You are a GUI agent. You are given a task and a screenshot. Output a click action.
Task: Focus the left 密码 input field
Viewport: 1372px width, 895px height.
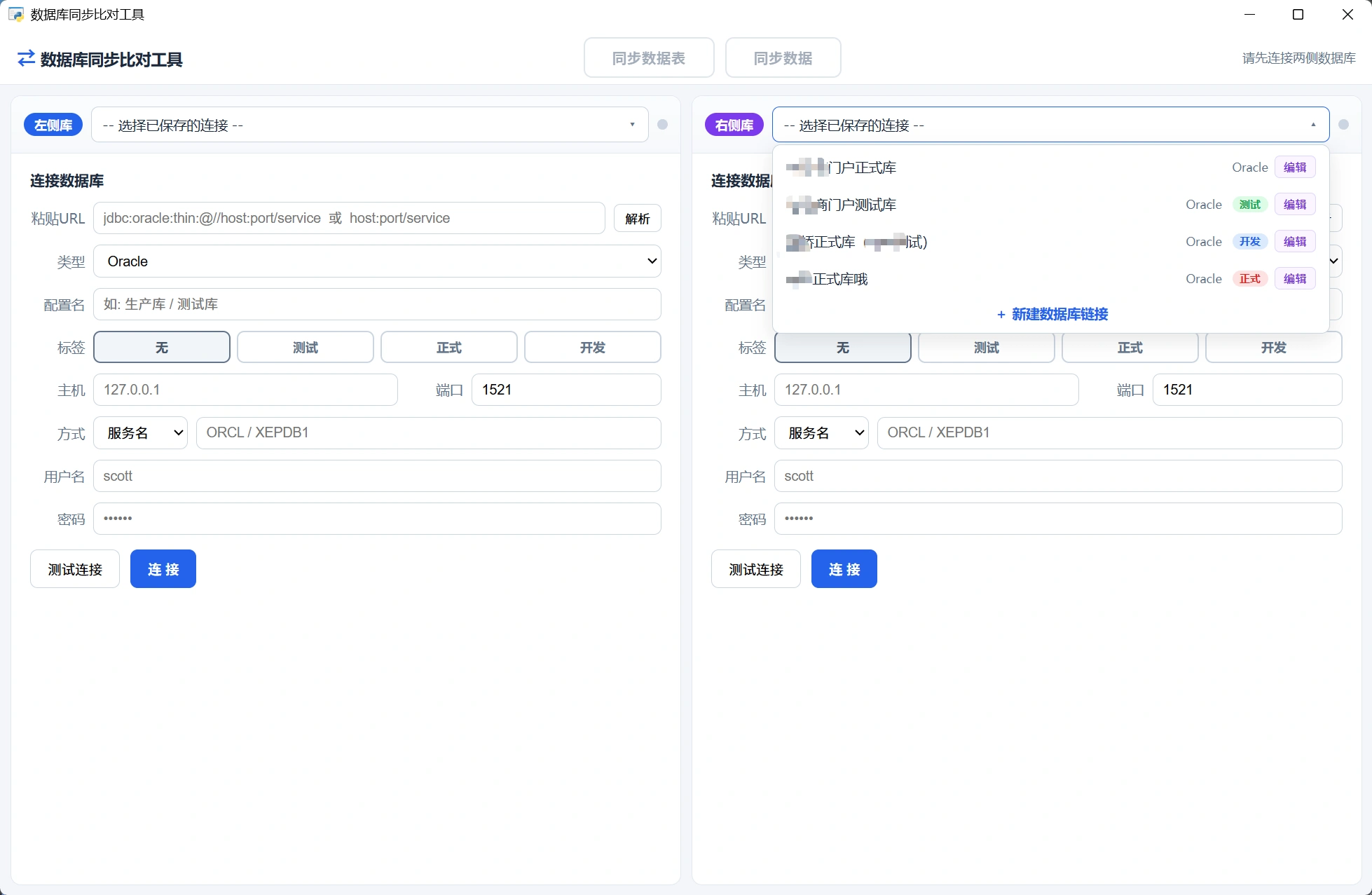(377, 519)
